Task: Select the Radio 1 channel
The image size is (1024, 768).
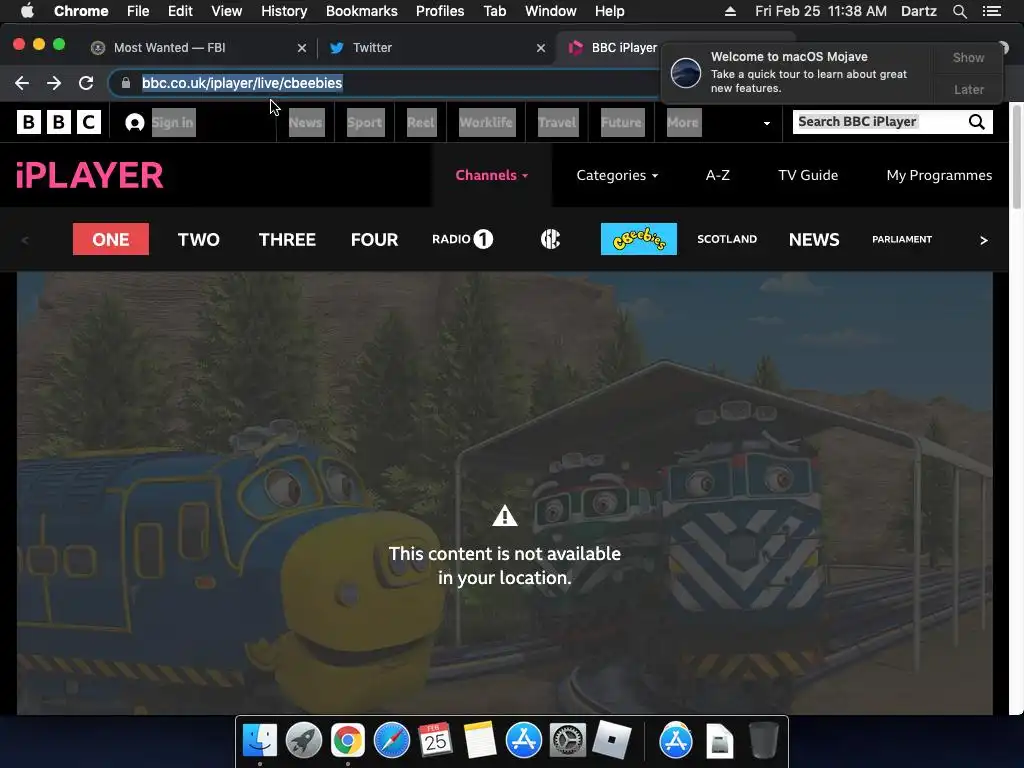Action: click(x=462, y=239)
